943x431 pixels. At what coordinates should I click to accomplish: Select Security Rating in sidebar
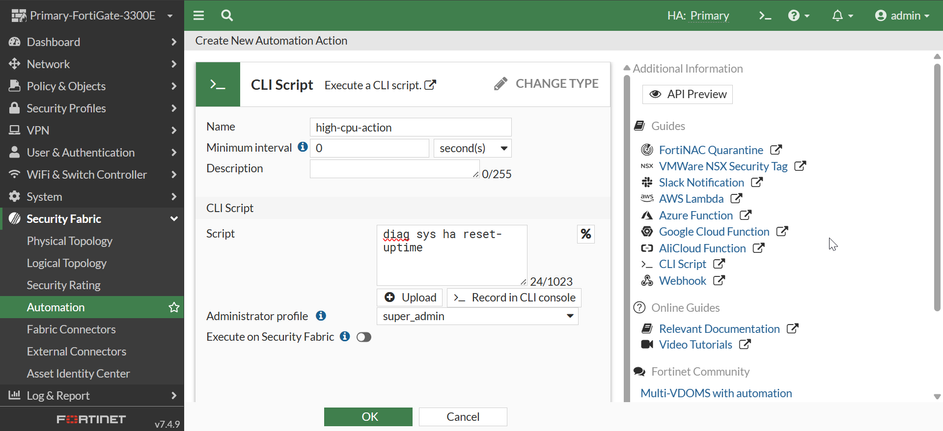tap(64, 285)
